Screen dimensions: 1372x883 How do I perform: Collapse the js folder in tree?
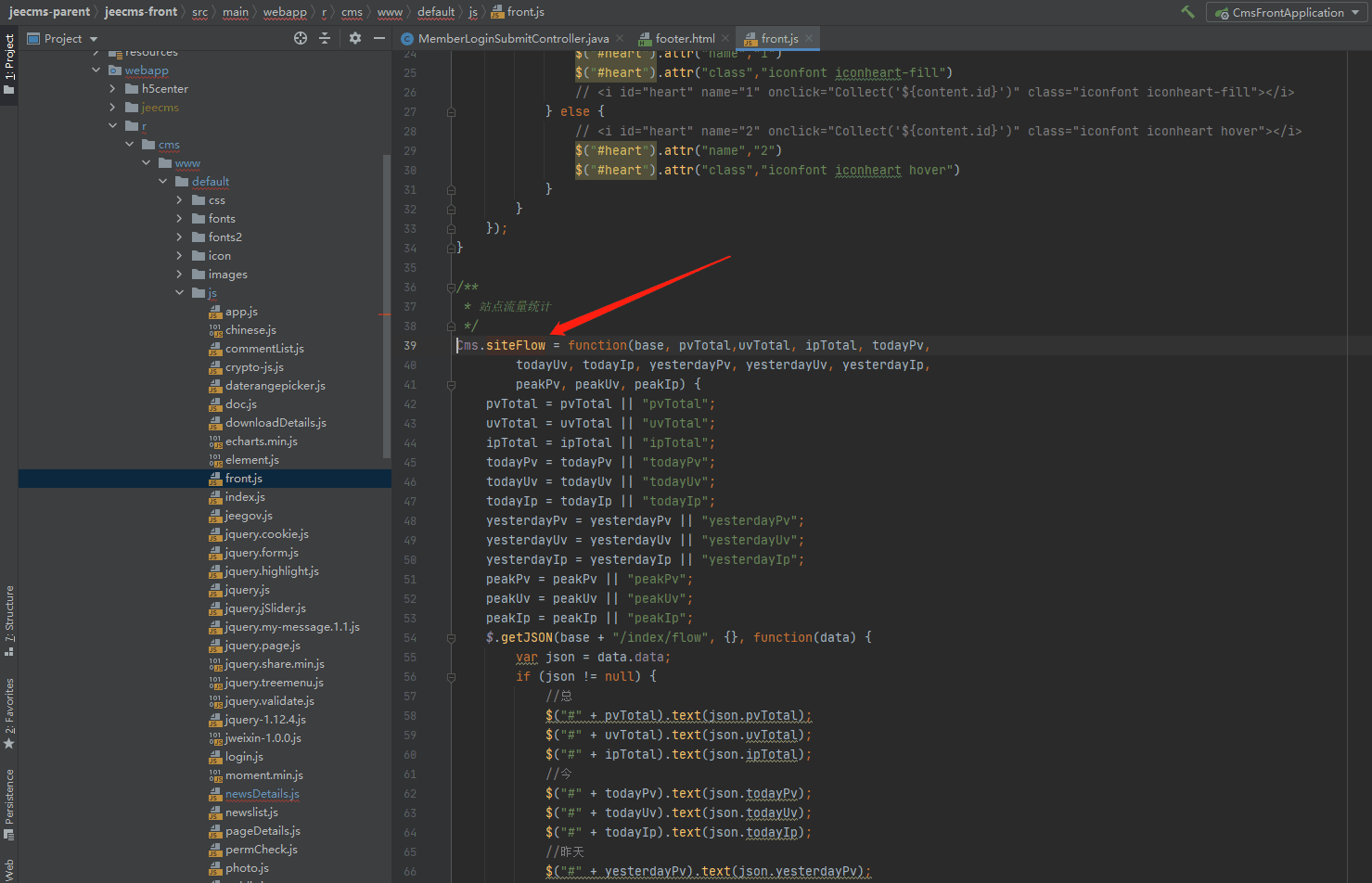[179, 293]
